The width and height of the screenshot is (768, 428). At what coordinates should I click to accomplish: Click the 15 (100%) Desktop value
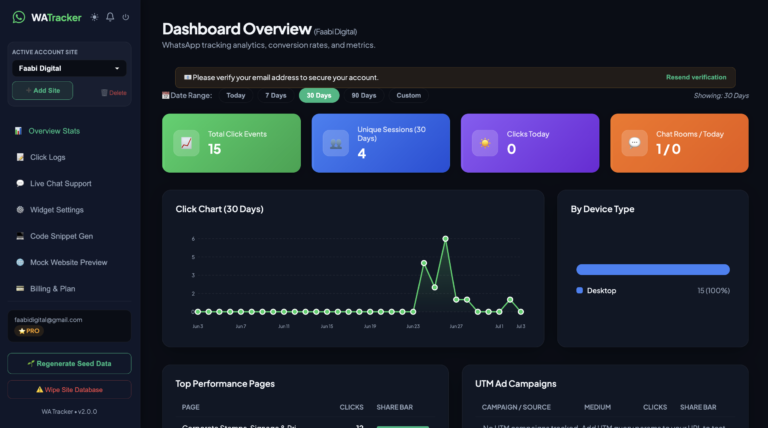tap(714, 290)
